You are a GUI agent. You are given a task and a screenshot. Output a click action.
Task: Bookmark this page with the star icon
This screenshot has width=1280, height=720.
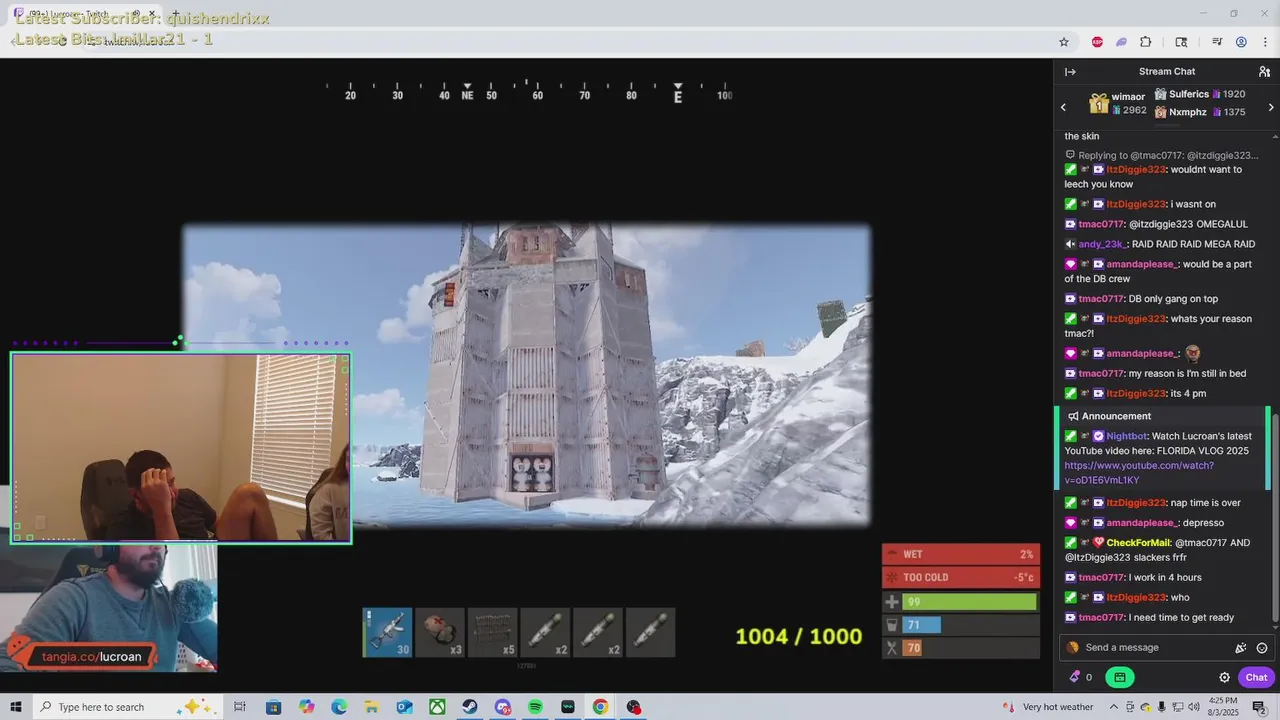pos(1064,42)
